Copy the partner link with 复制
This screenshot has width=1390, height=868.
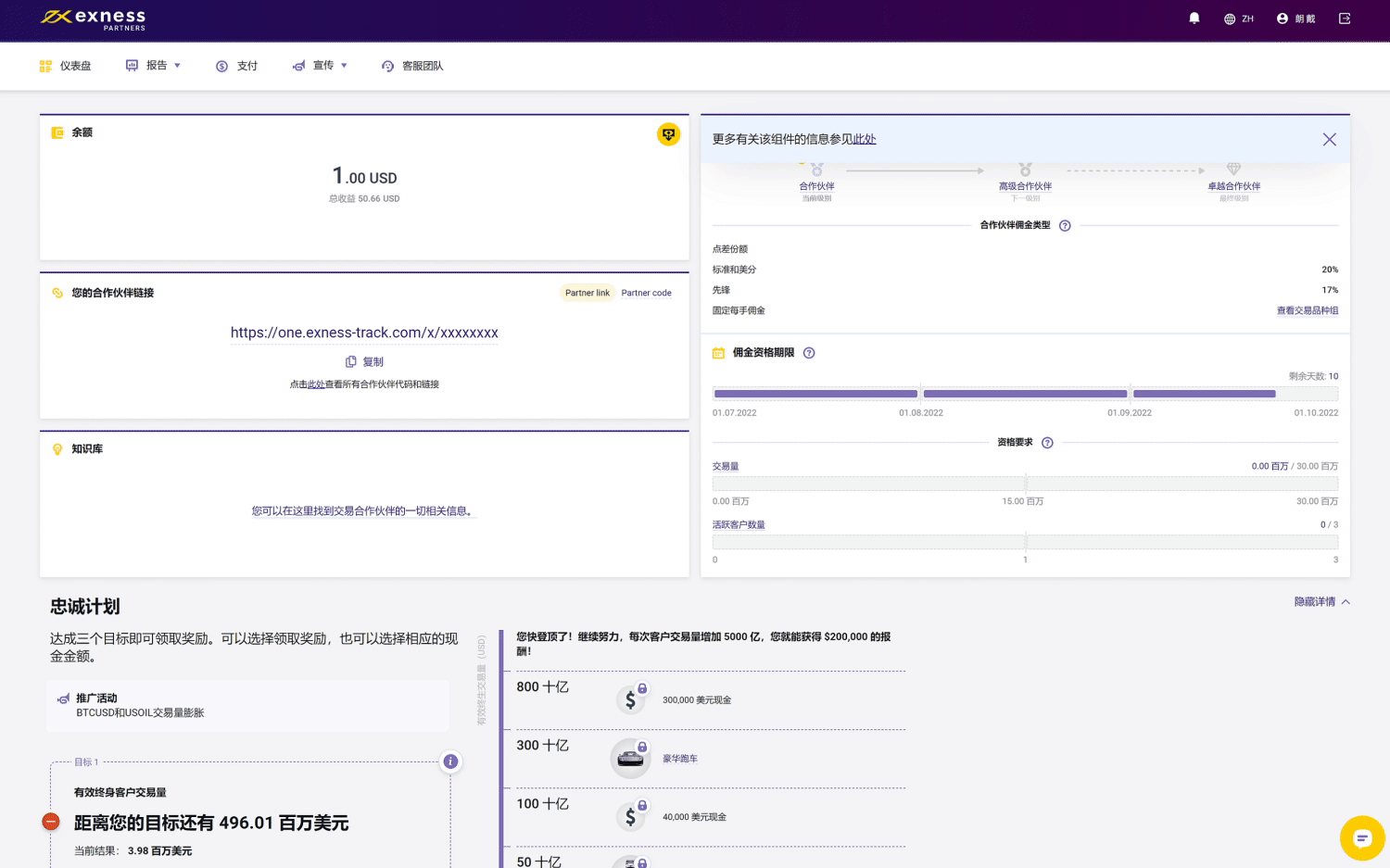tap(364, 362)
